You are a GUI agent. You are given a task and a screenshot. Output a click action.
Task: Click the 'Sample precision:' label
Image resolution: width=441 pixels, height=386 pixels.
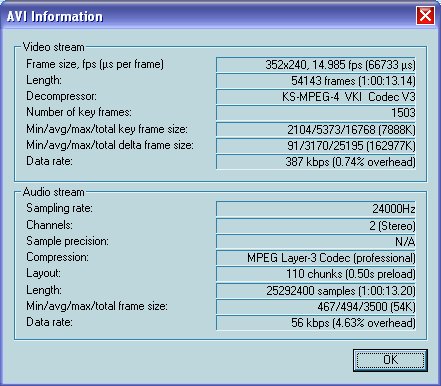[67, 241]
